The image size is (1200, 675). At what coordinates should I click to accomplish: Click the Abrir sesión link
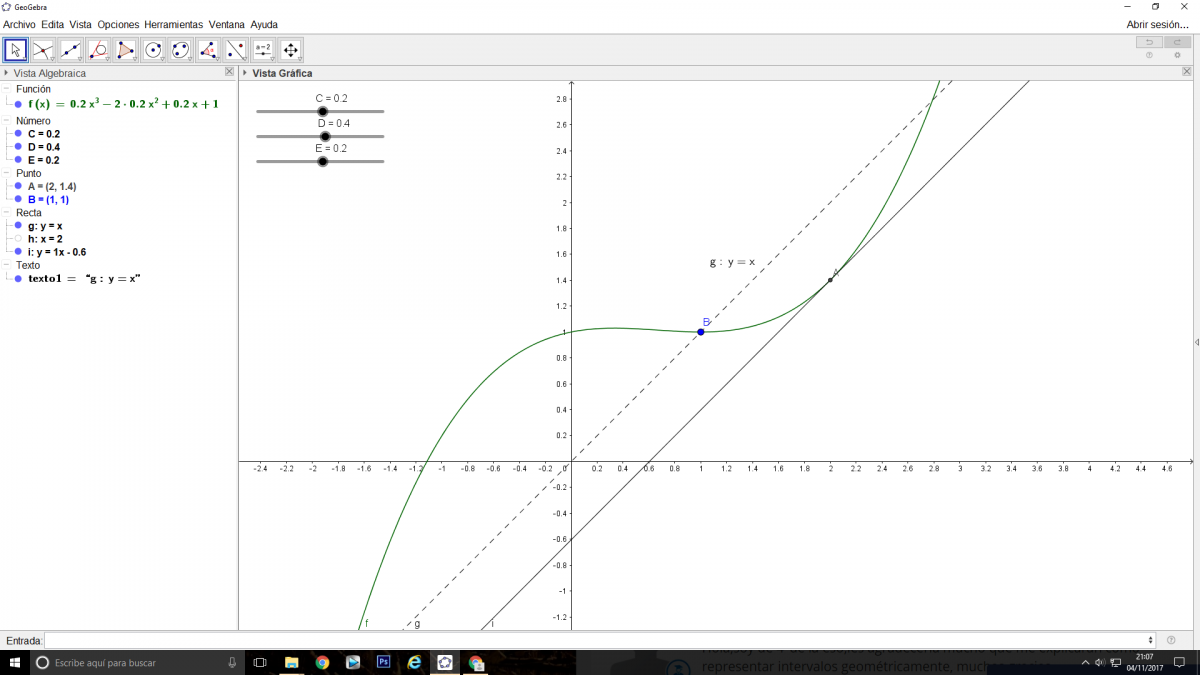pyautogui.click(x=1157, y=24)
